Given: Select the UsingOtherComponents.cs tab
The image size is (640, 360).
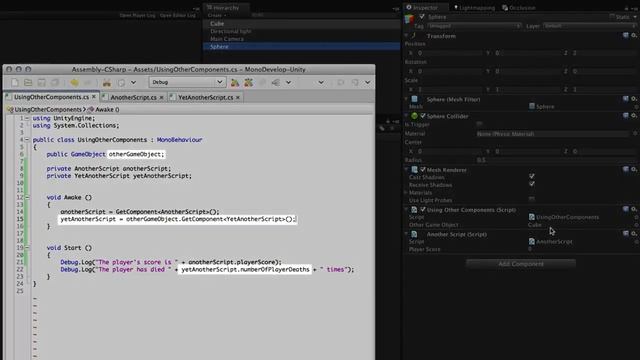Looking at the screenshot, I should point(51,97).
